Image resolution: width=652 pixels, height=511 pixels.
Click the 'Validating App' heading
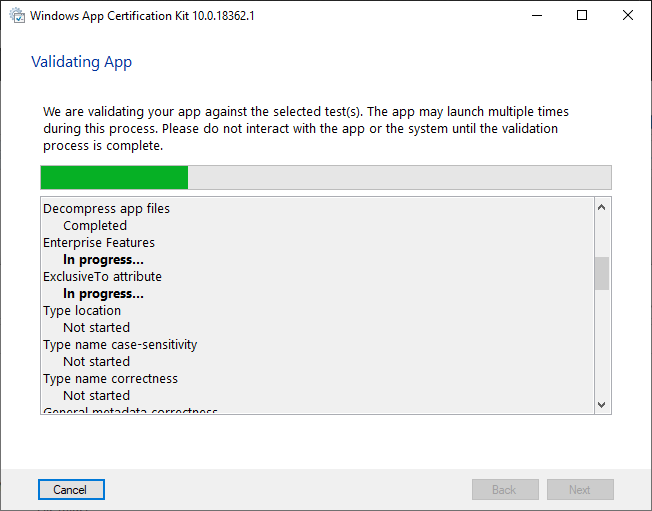(x=82, y=62)
